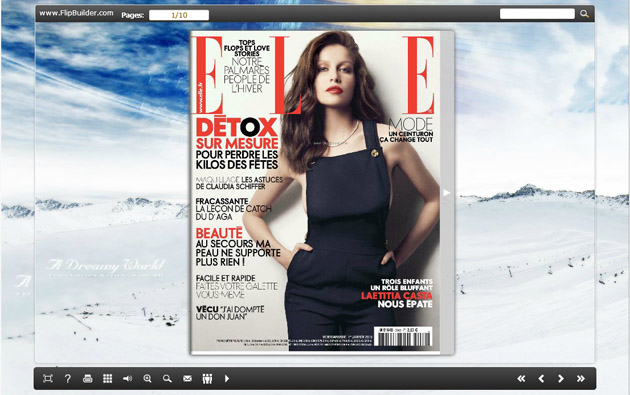Click the page number field showing 1/10
The image size is (630, 395).
179,15
